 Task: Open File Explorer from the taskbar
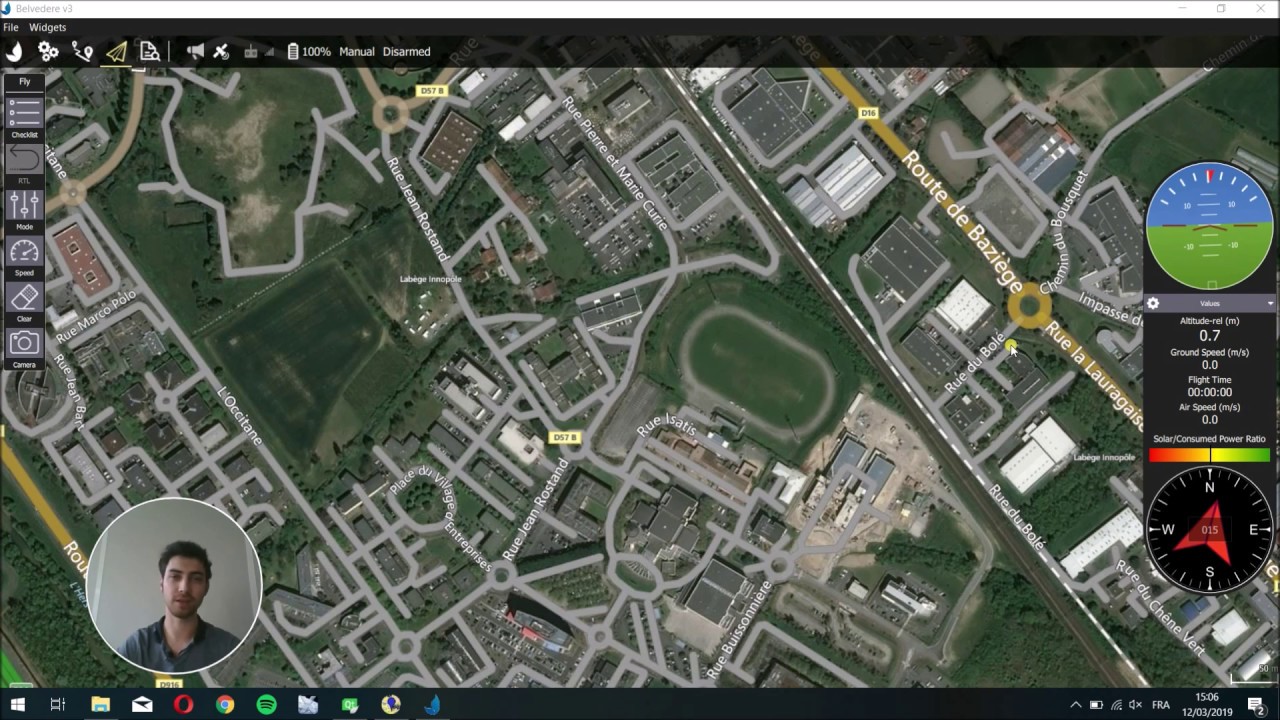tap(100, 705)
